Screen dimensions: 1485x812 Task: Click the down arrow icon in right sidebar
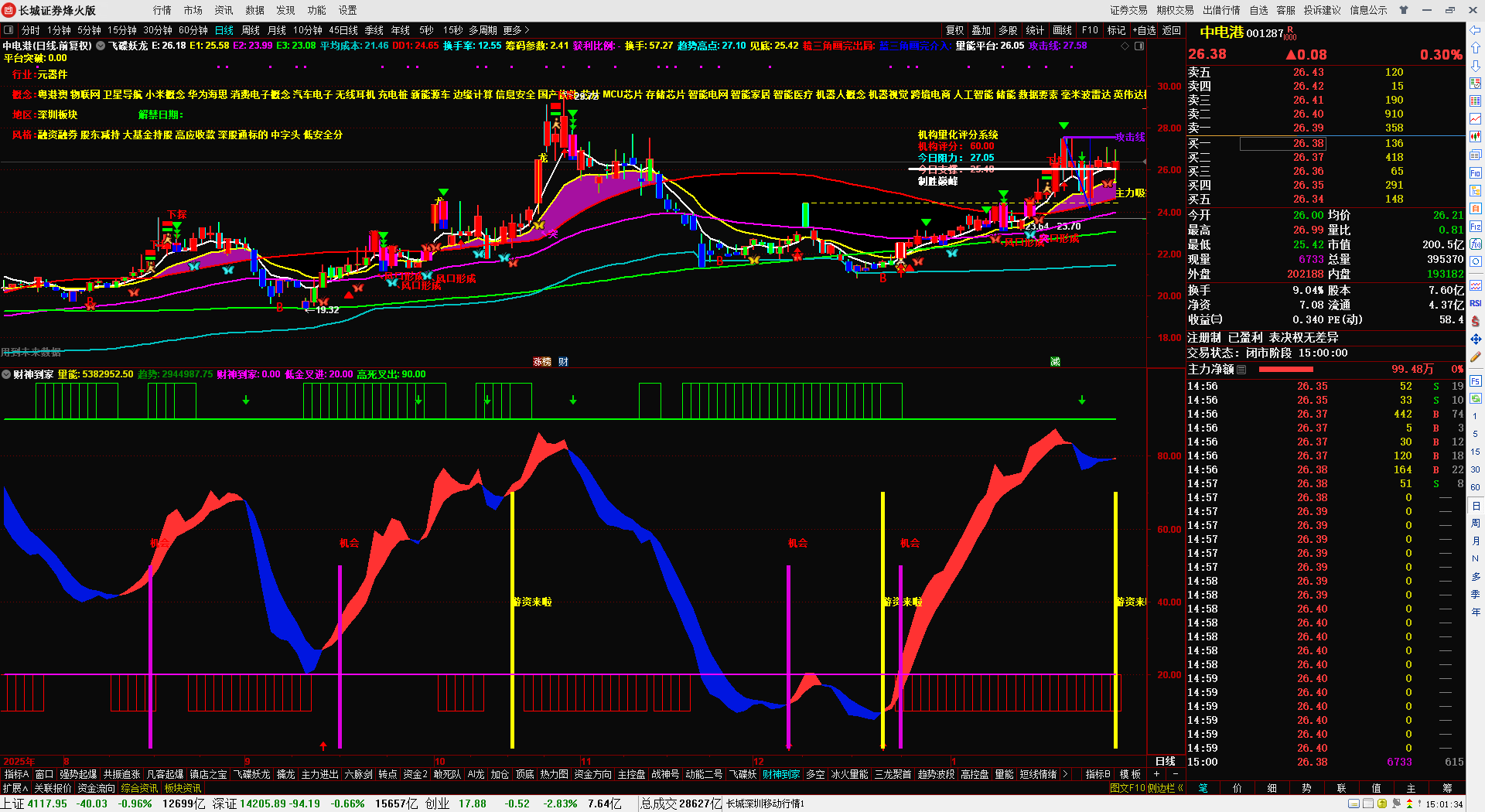coord(1476,66)
